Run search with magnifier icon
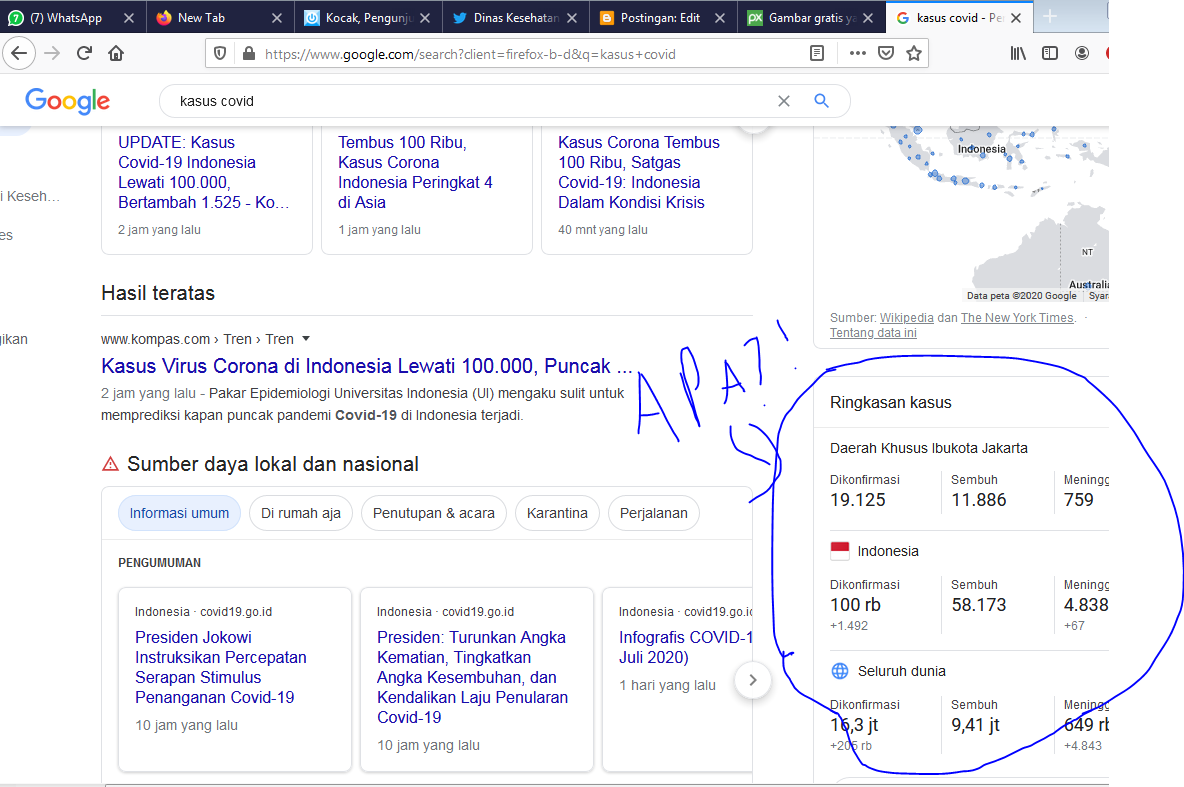The height and width of the screenshot is (787, 1184). tap(822, 100)
